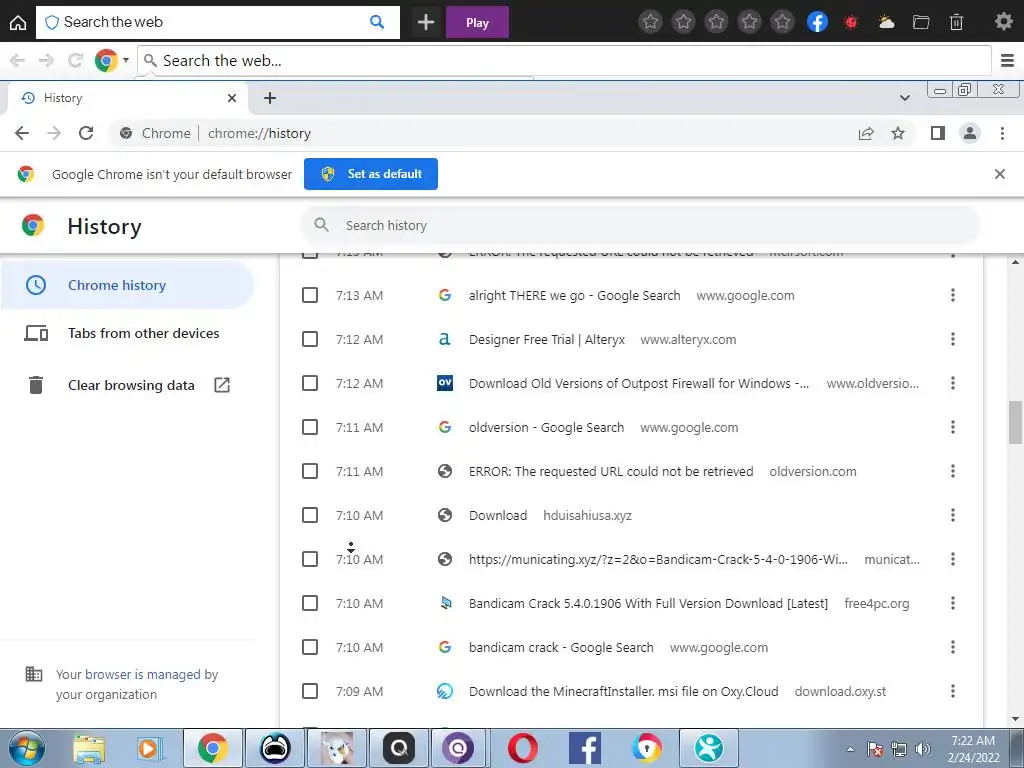Viewport: 1024px width, 768px height.
Task: Close the History tab
Action: tap(232, 98)
